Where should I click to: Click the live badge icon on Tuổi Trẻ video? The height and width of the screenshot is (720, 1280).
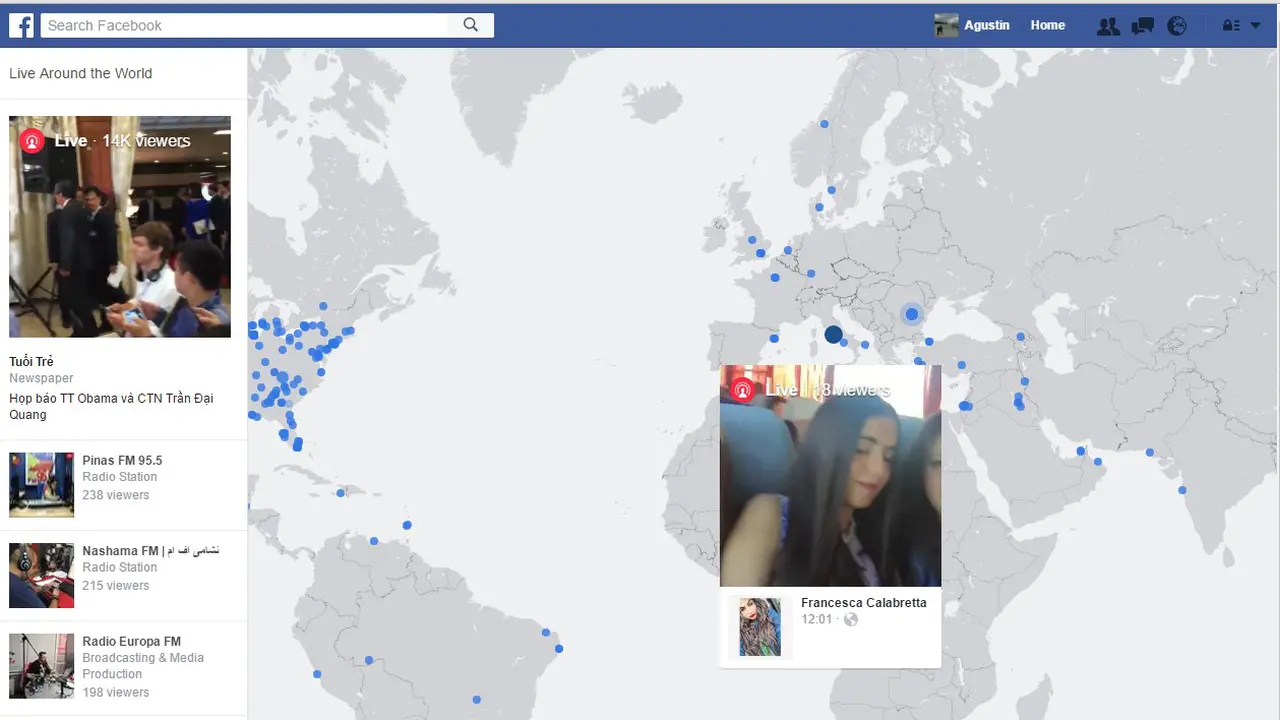point(32,141)
